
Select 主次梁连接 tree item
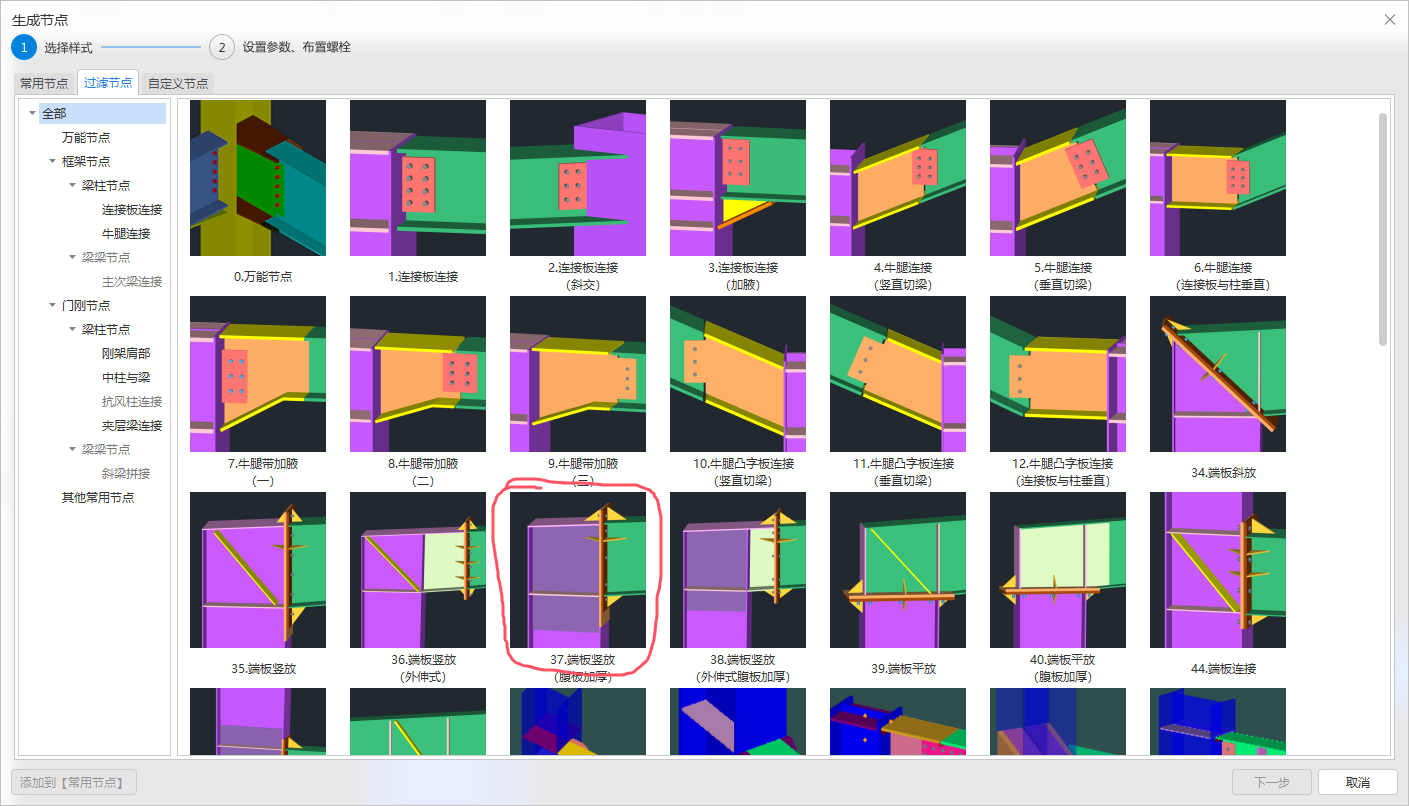point(132,281)
